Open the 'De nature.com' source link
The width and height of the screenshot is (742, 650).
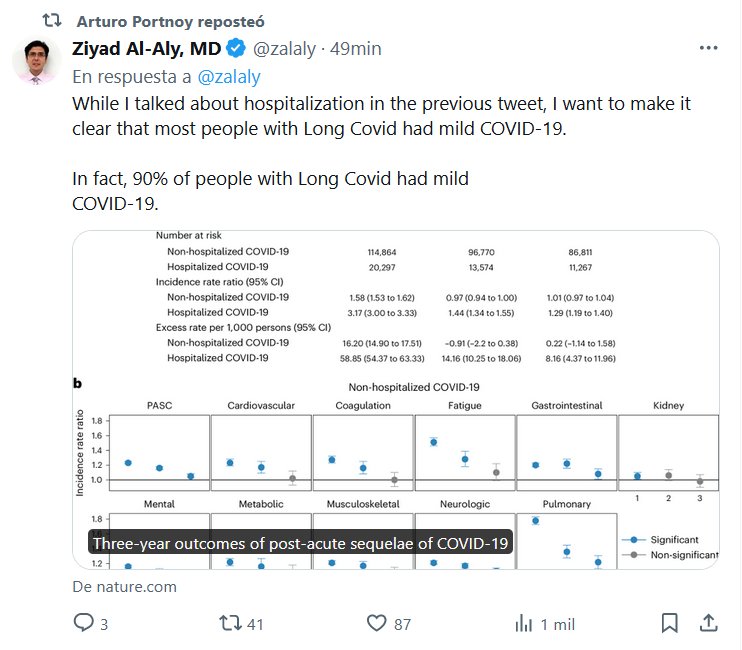(124, 586)
